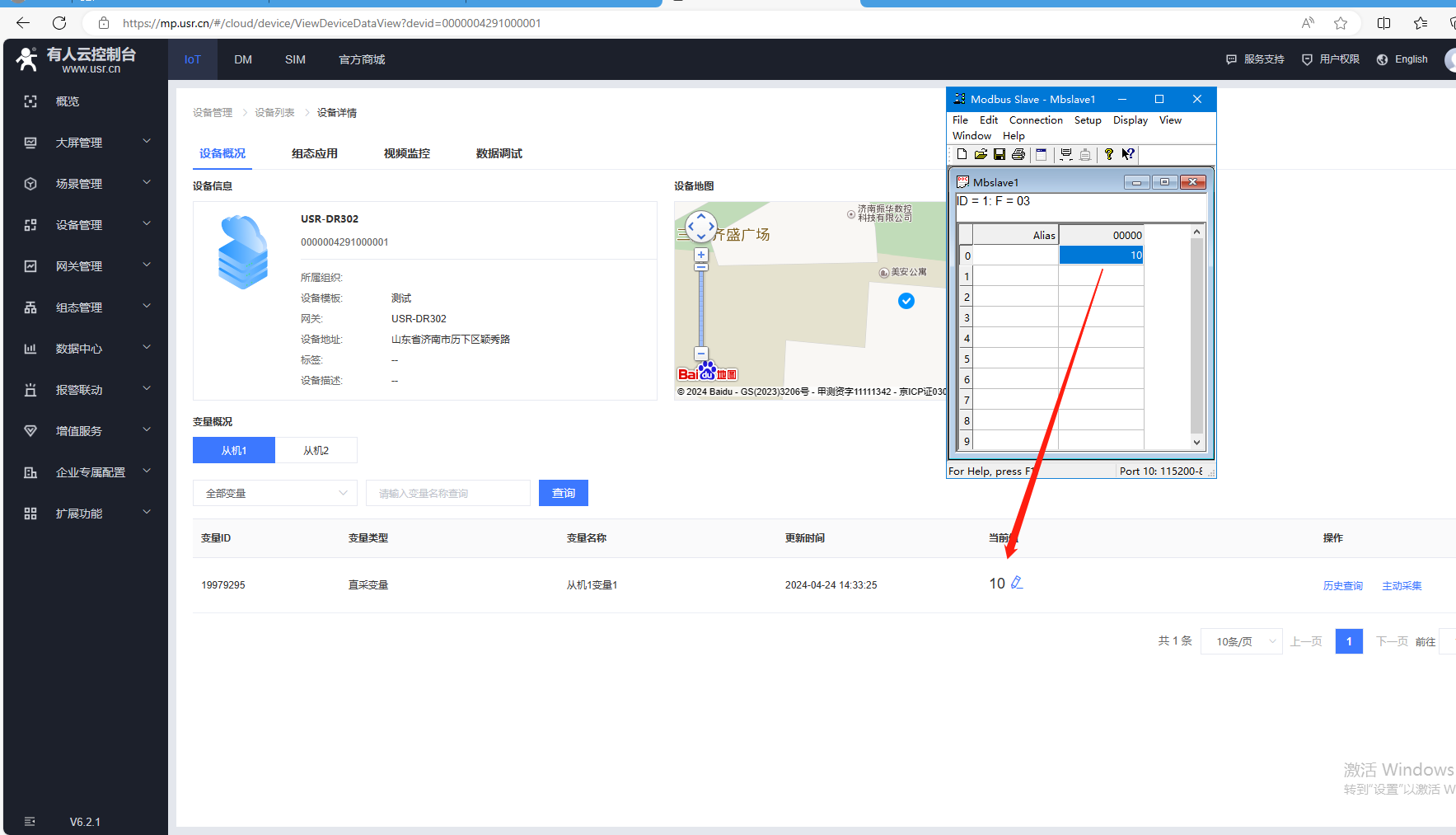Click the Open folder icon in Modbus Slave
This screenshot has width=1456, height=835.
[981, 154]
